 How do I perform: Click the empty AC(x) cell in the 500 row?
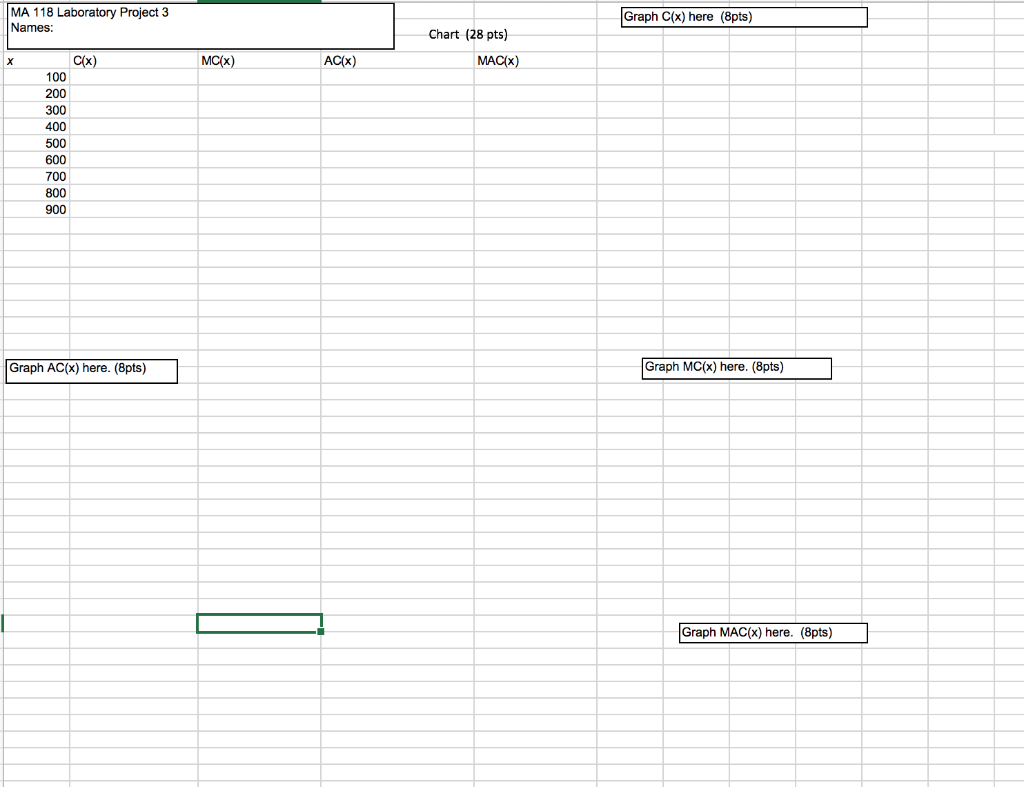pos(398,143)
